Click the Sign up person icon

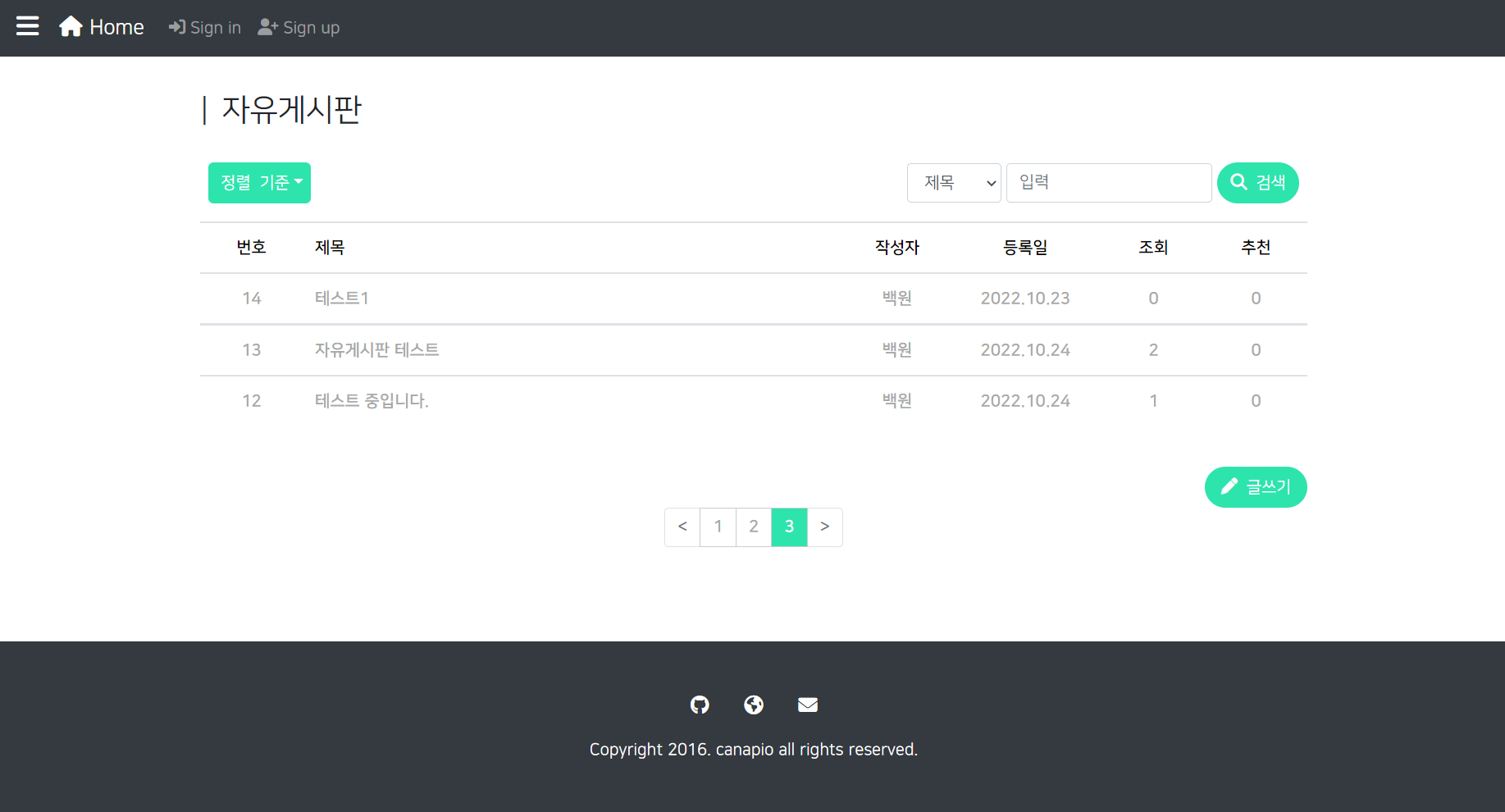[x=267, y=27]
